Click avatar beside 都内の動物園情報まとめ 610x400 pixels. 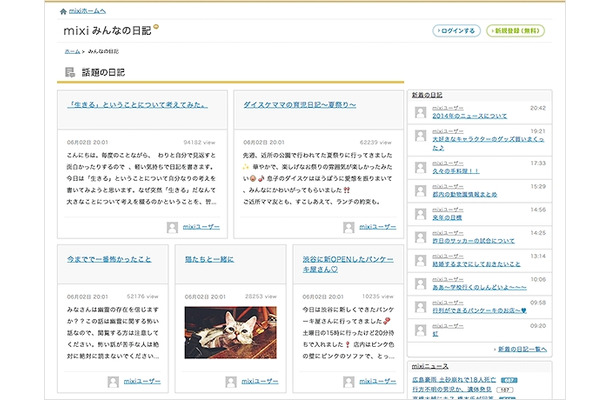(x=421, y=191)
